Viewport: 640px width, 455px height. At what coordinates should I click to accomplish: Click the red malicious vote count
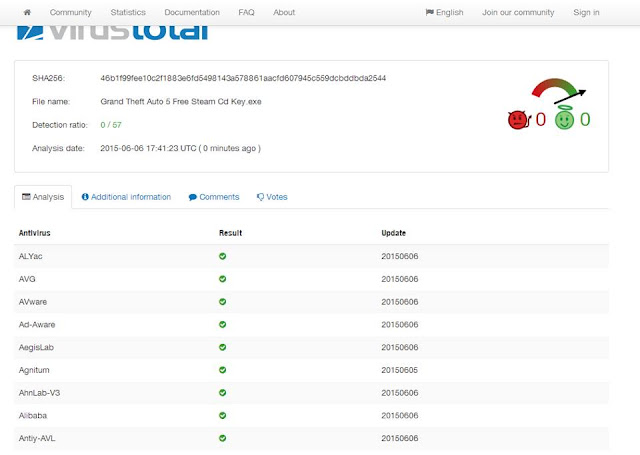(541, 120)
